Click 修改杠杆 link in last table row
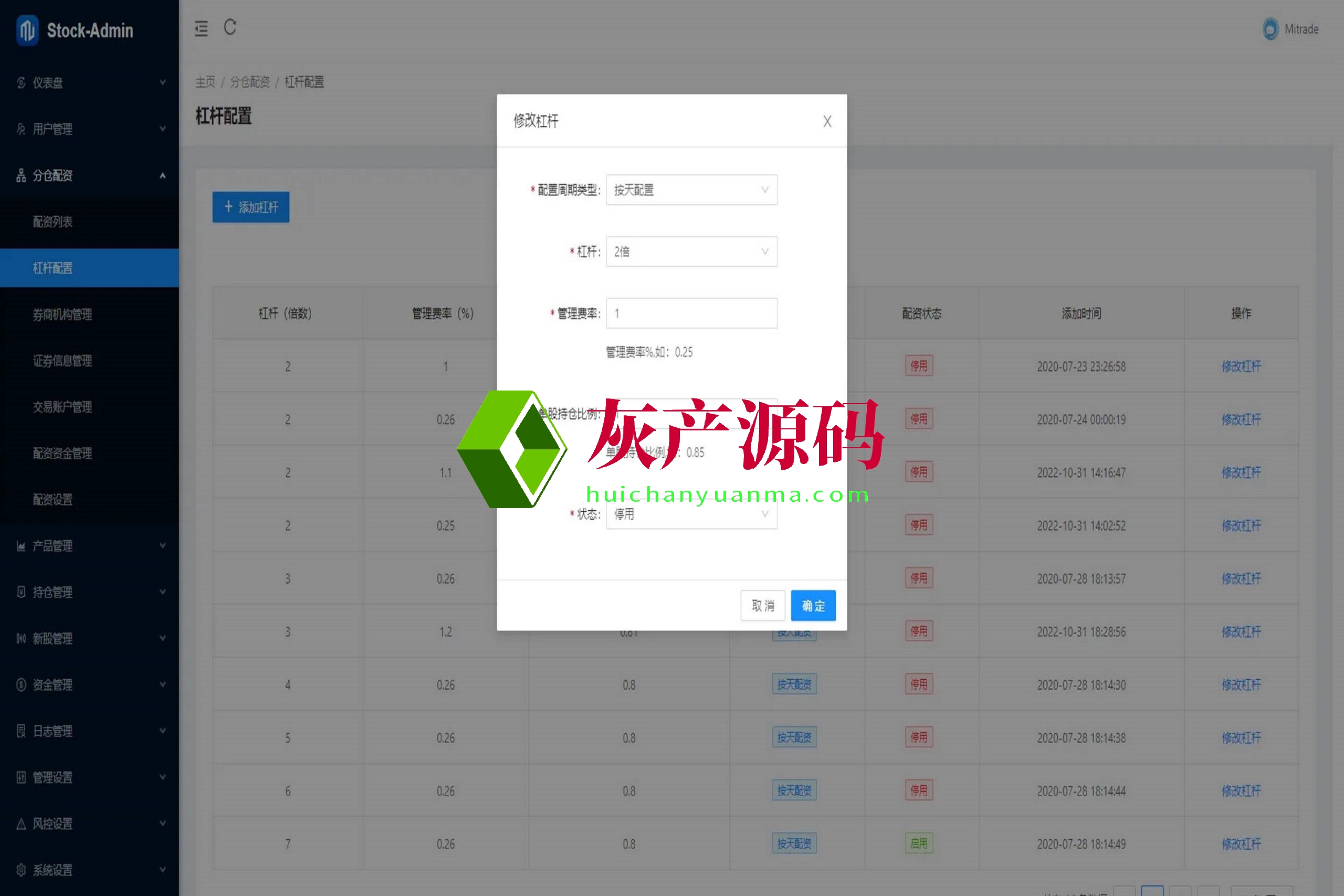Screen dimensions: 1344x896 pyautogui.click(x=1241, y=844)
